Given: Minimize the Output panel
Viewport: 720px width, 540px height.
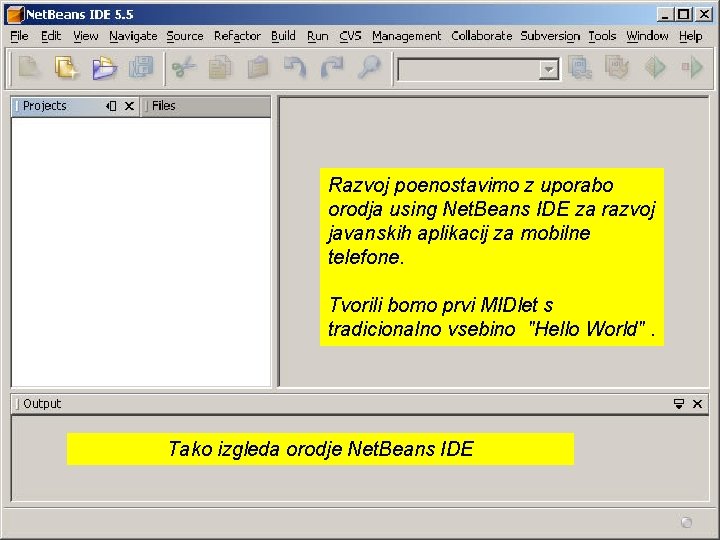Looking at the screenshot, I should point(679,404).
